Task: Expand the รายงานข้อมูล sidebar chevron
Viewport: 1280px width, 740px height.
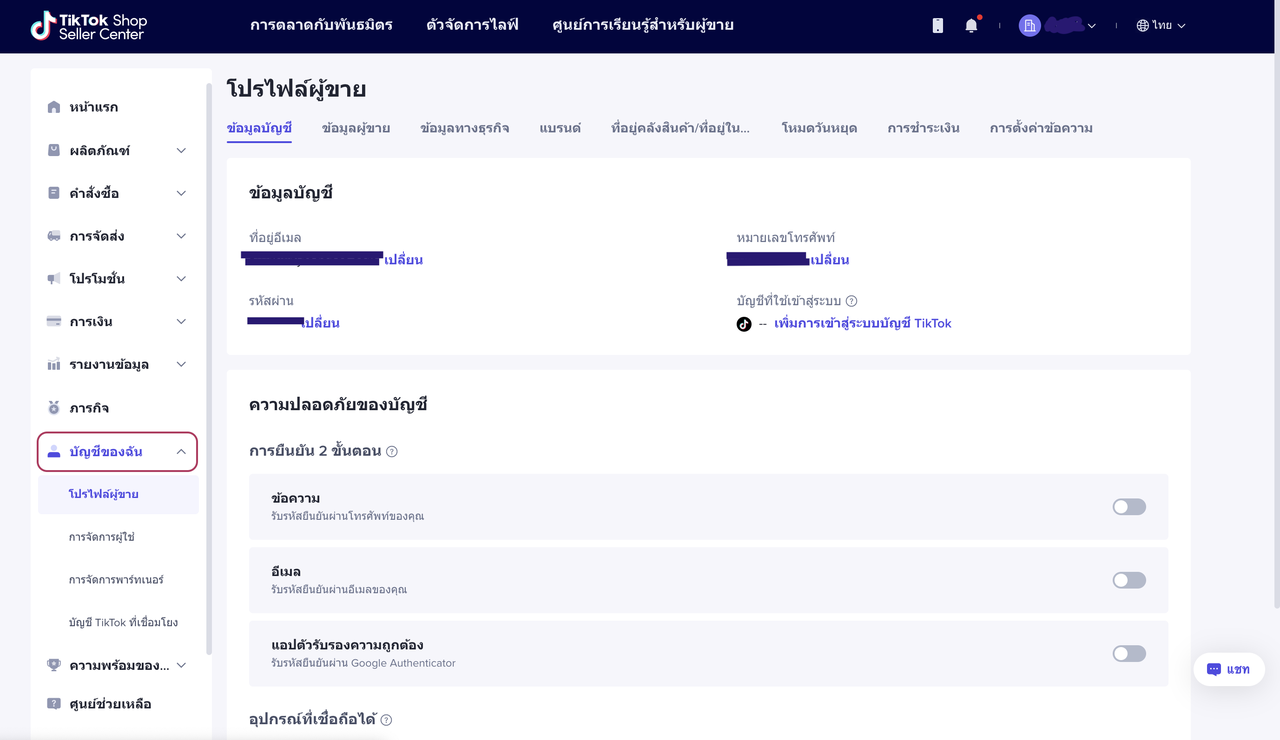Action: coord(181,365)
